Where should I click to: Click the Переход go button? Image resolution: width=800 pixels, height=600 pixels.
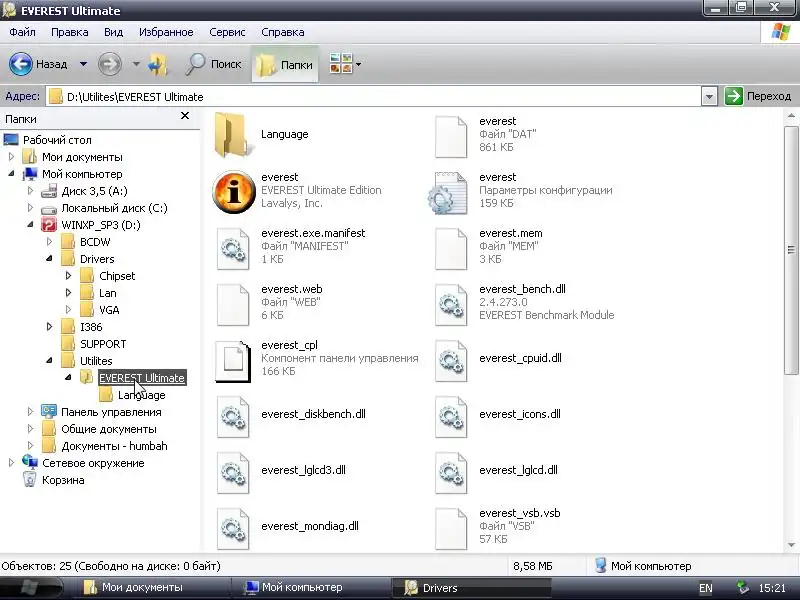pos(758,96)
